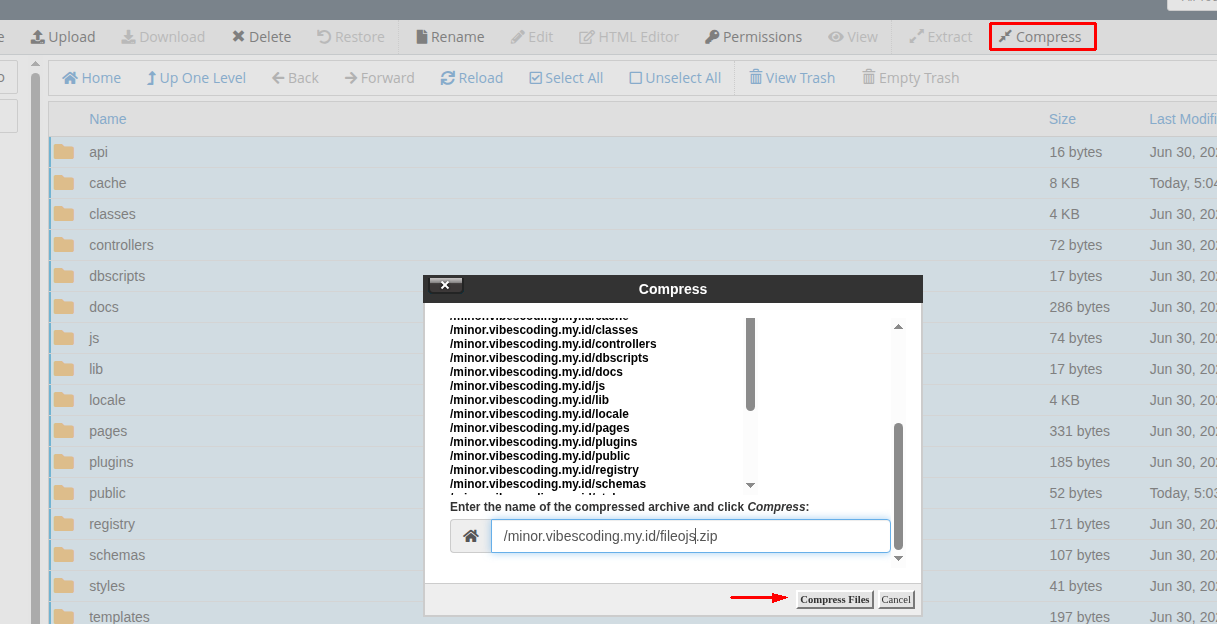The height and width of the screenshot is (624, 1217).
Task: Open the HTML Editor
Action: pos(629,37)
